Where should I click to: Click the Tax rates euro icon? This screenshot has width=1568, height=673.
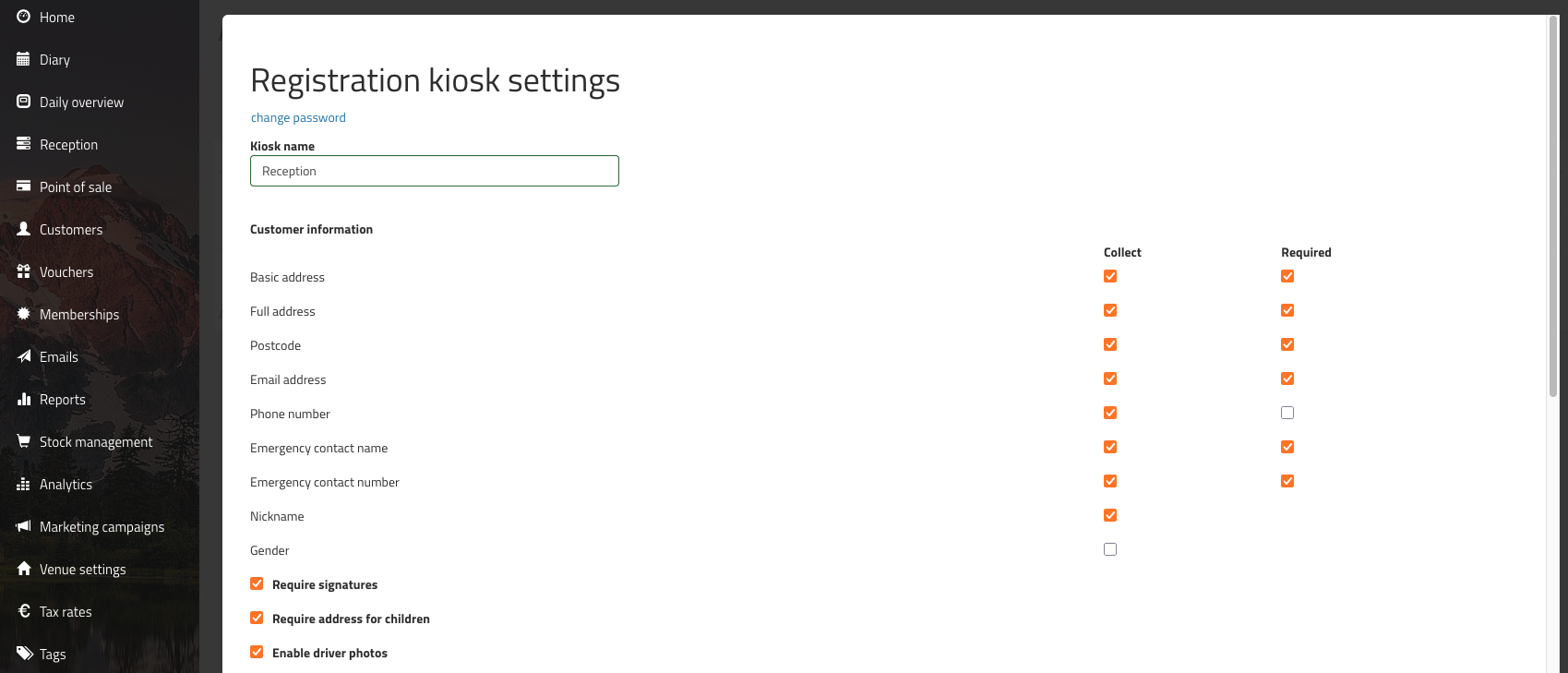pos(24,611)
